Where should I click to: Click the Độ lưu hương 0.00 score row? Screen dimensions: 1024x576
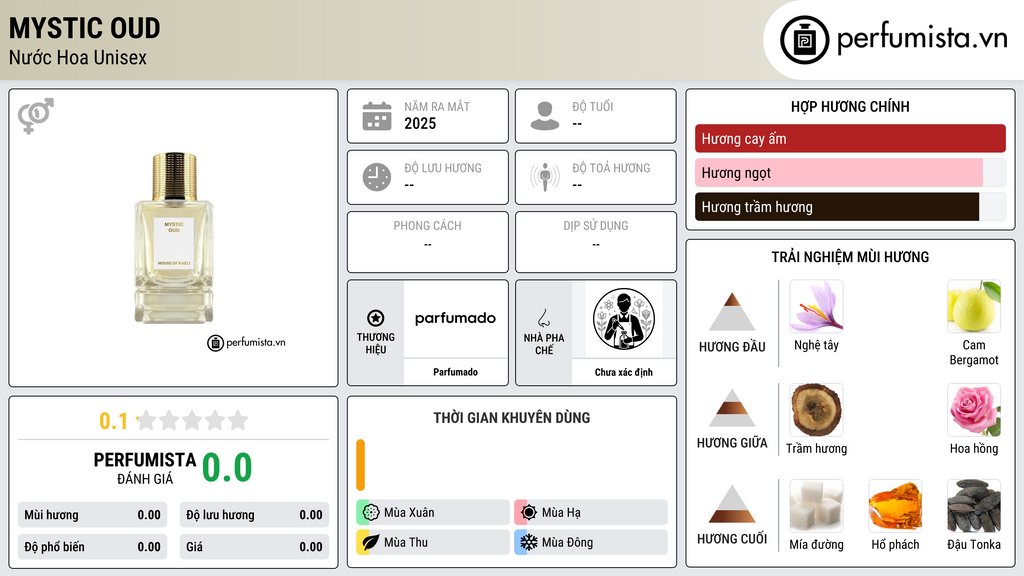(x=254, y=515)
